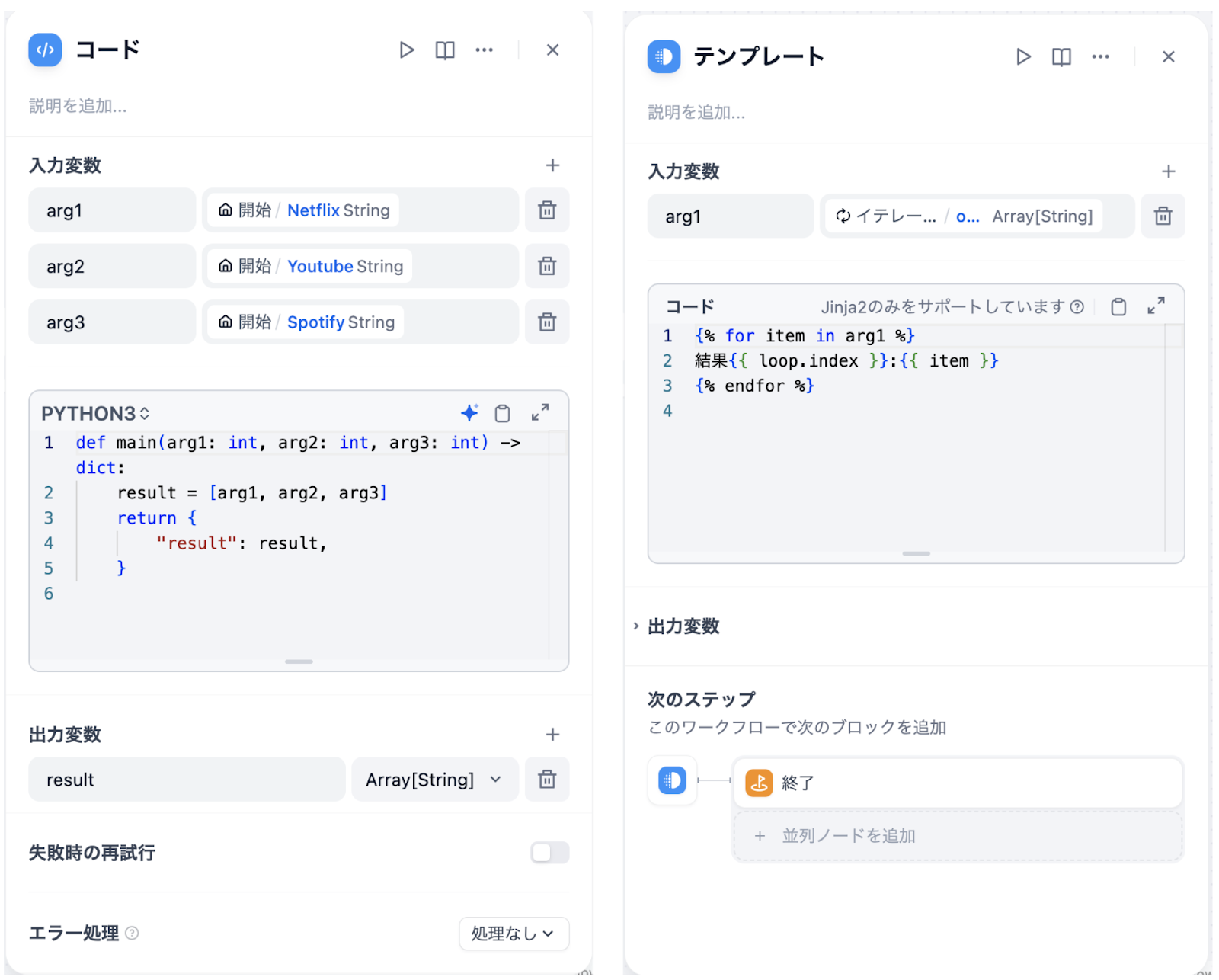The image size is (1219, 980).
Task: Click the AI code generator sparkle icon
Action: [469, 413]
